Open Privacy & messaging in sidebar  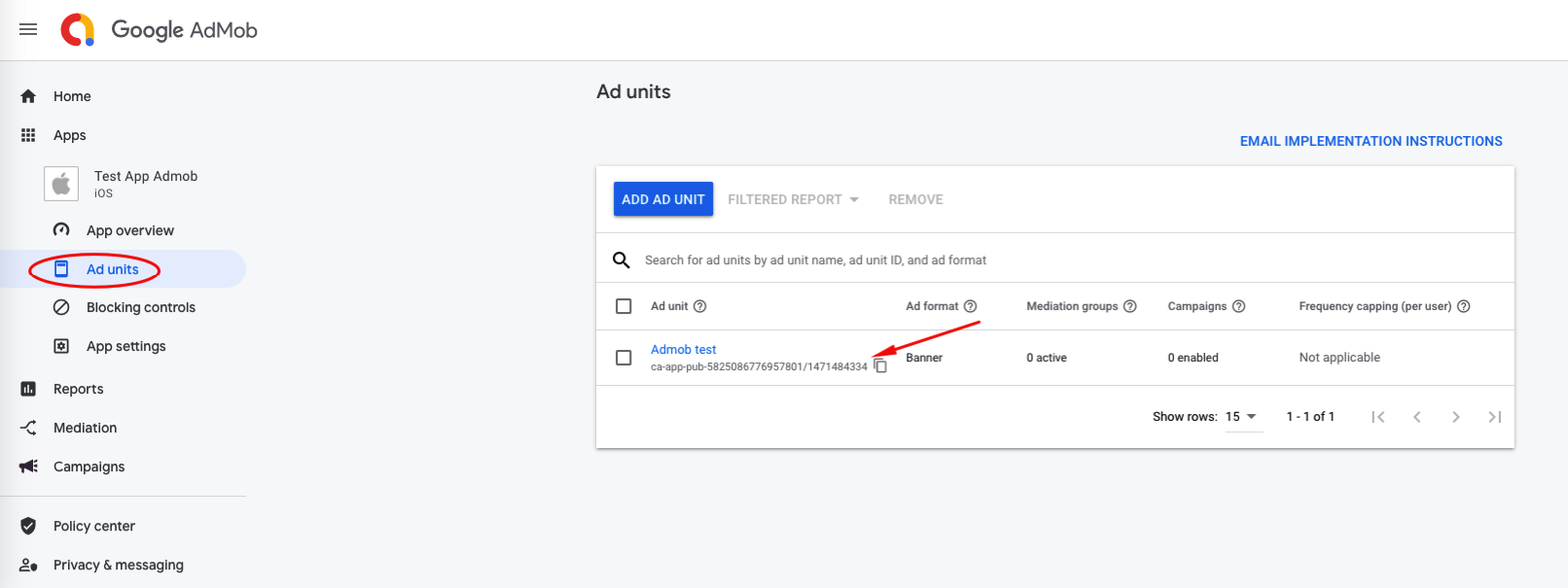[119, 565]
